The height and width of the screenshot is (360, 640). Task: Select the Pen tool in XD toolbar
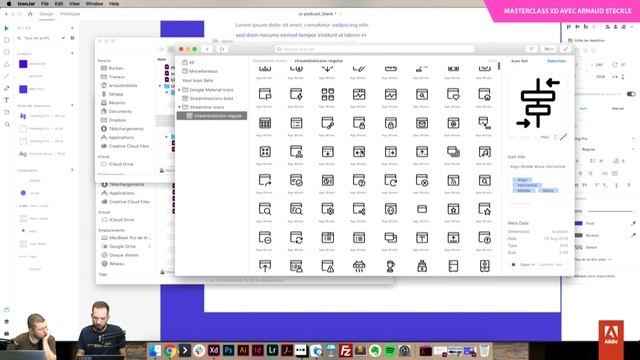pyautogui.click(x=6, y=88)
